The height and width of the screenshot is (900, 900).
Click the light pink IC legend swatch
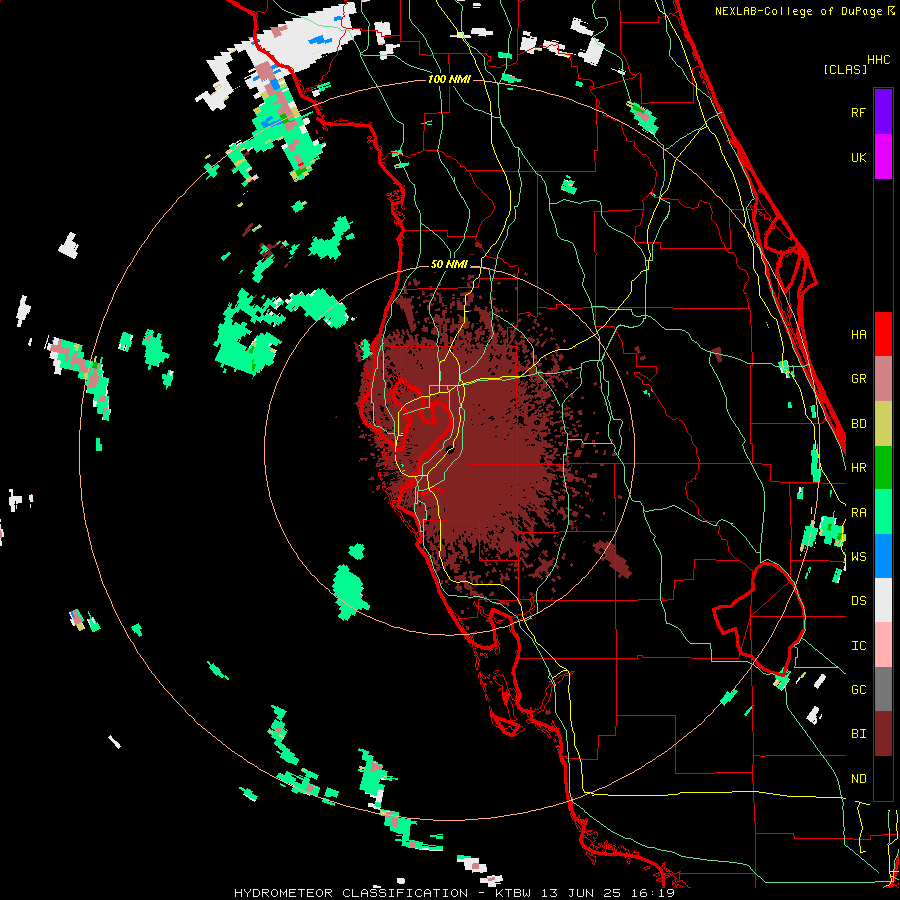(x=883, y=645)
